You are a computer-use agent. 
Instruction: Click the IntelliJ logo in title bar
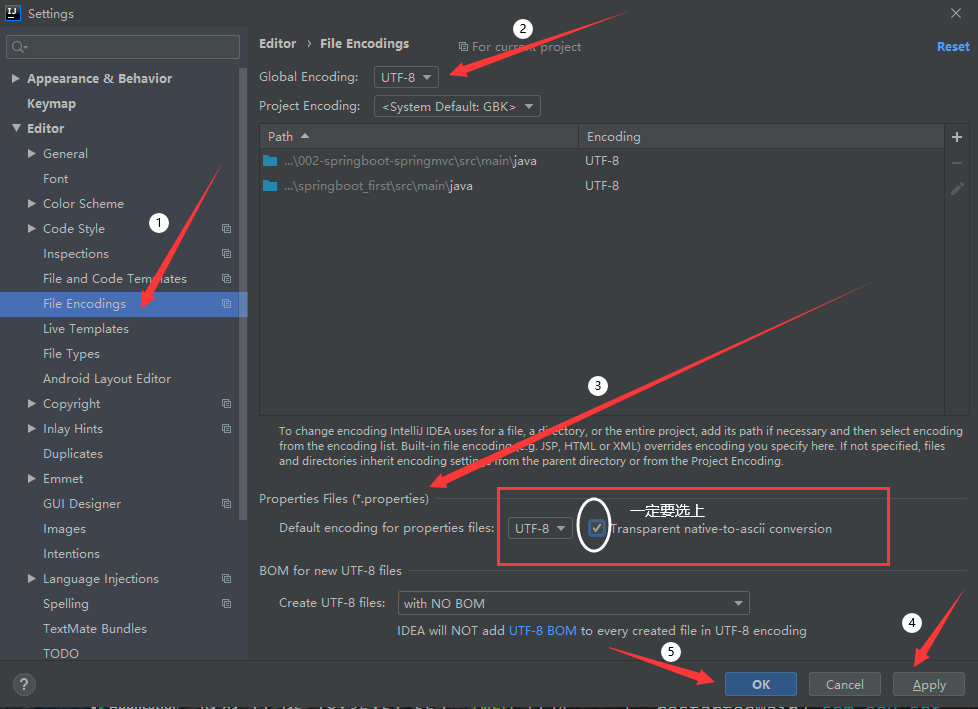(x=12, y=13)
